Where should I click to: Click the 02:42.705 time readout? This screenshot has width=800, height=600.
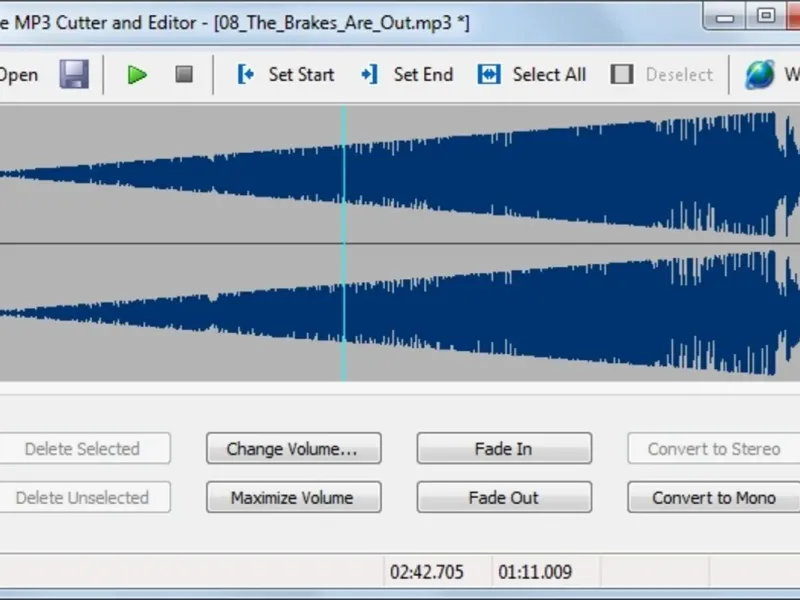(x=427, y=572)
